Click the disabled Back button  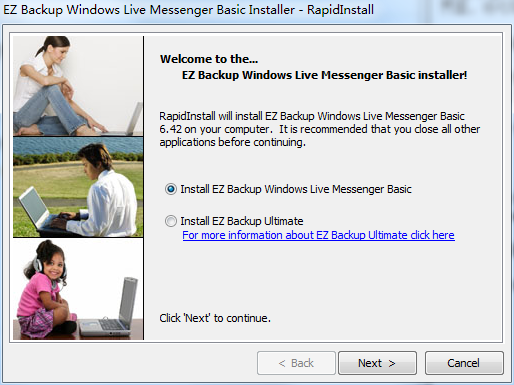[296, 363]
